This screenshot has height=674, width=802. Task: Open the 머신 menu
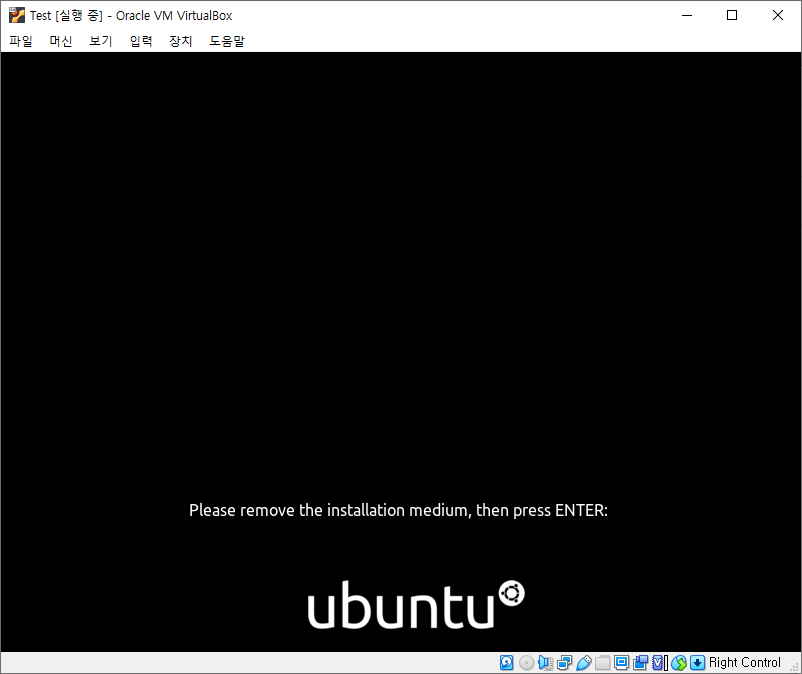coord(61,41)
